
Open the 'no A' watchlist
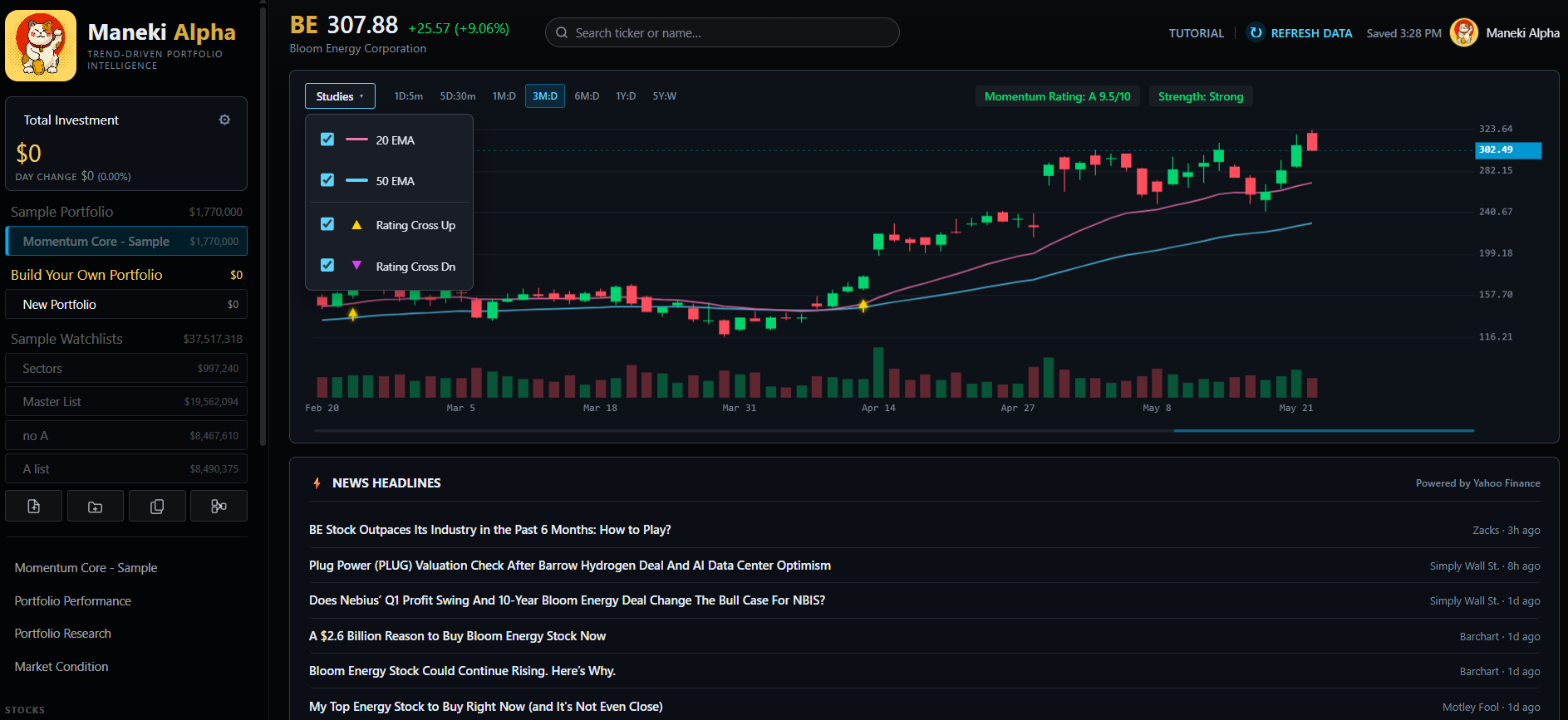tap(126, 436)
